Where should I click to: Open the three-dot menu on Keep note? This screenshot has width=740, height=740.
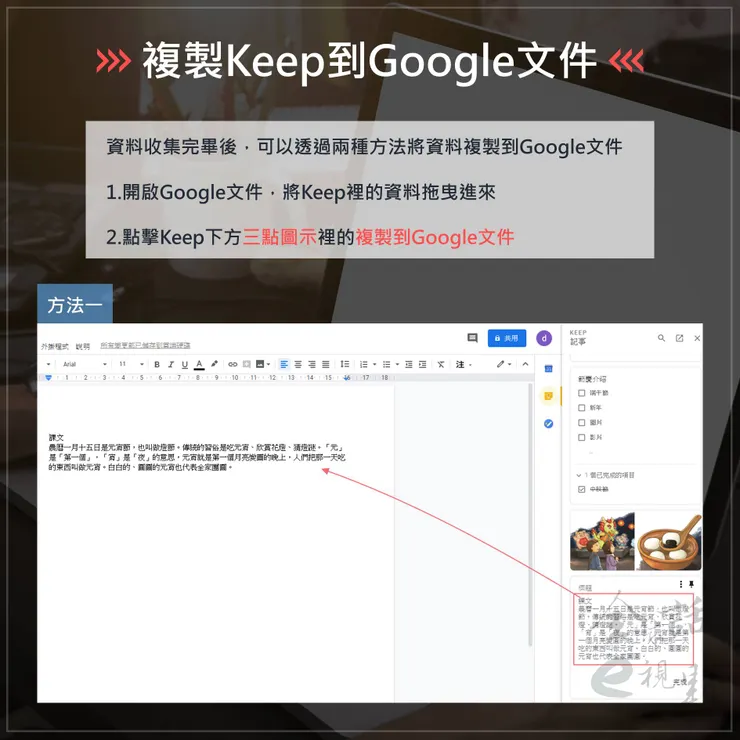681,584
